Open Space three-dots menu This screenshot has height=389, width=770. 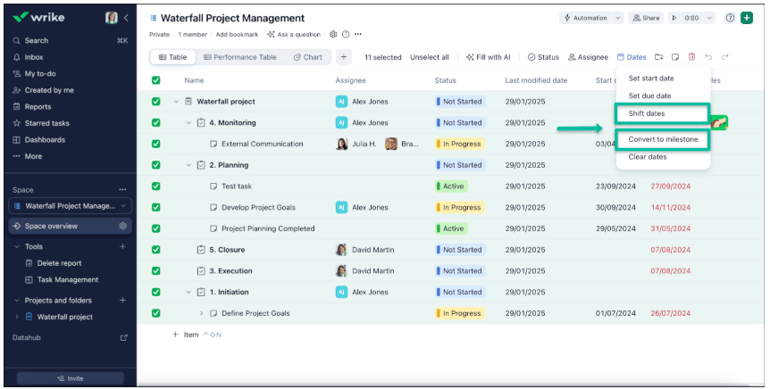(122, 190)
